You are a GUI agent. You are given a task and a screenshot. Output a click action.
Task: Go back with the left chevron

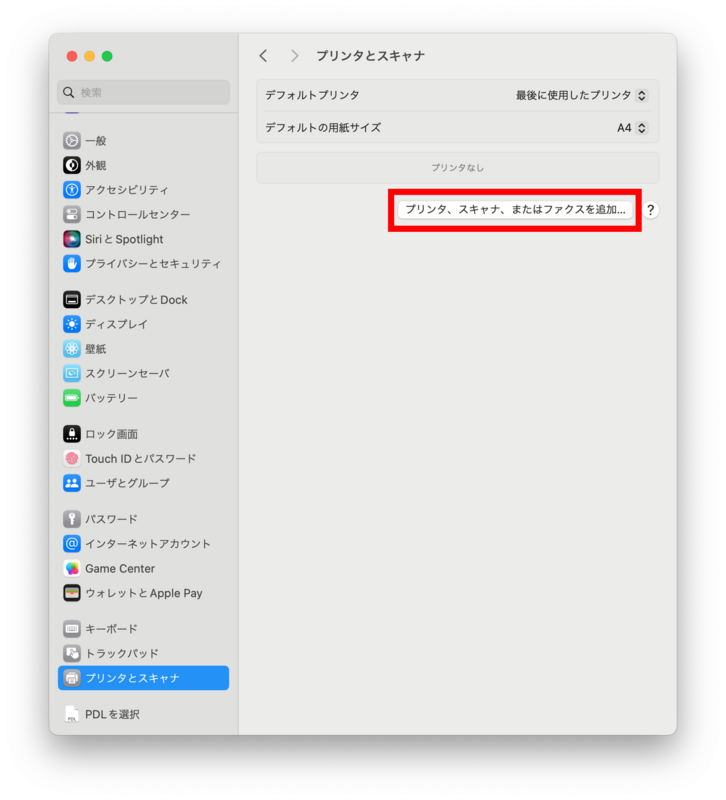tap(263, 56)
